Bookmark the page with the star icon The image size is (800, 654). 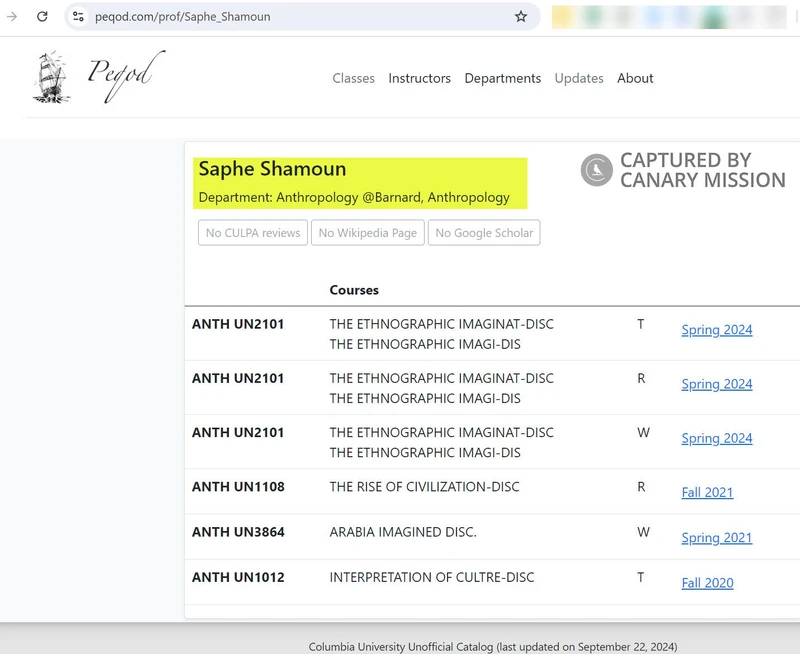[519, 16]
